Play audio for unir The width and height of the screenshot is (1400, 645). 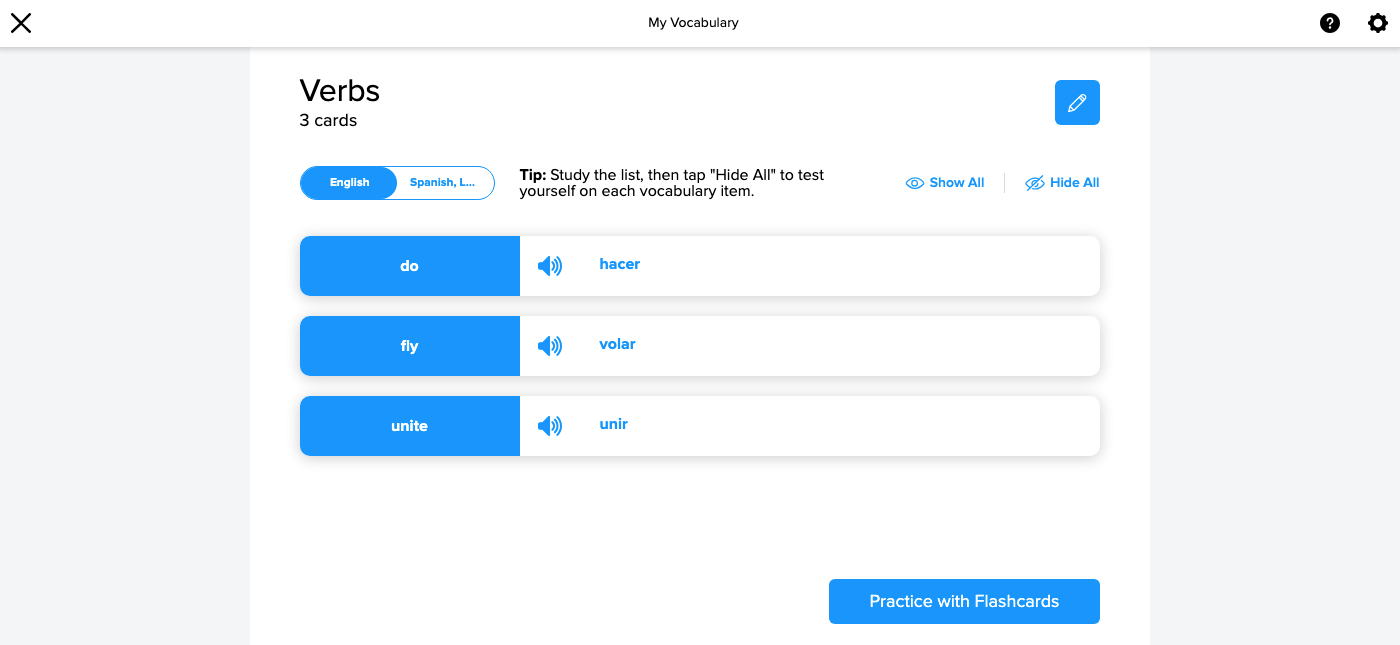coord(550,426)
